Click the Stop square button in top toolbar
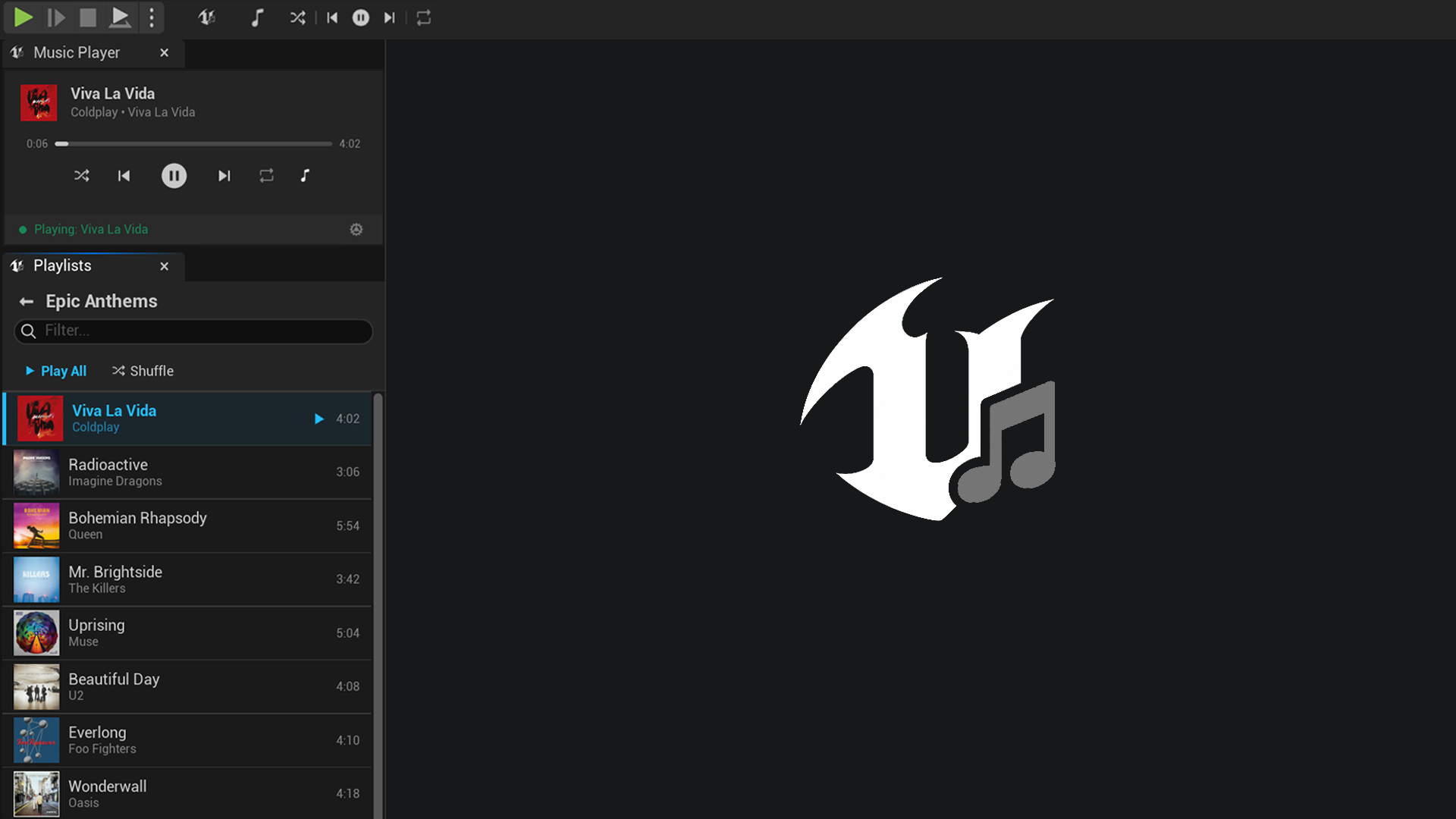Screen dimensions: 1456x819 click(x=88, y=17)
